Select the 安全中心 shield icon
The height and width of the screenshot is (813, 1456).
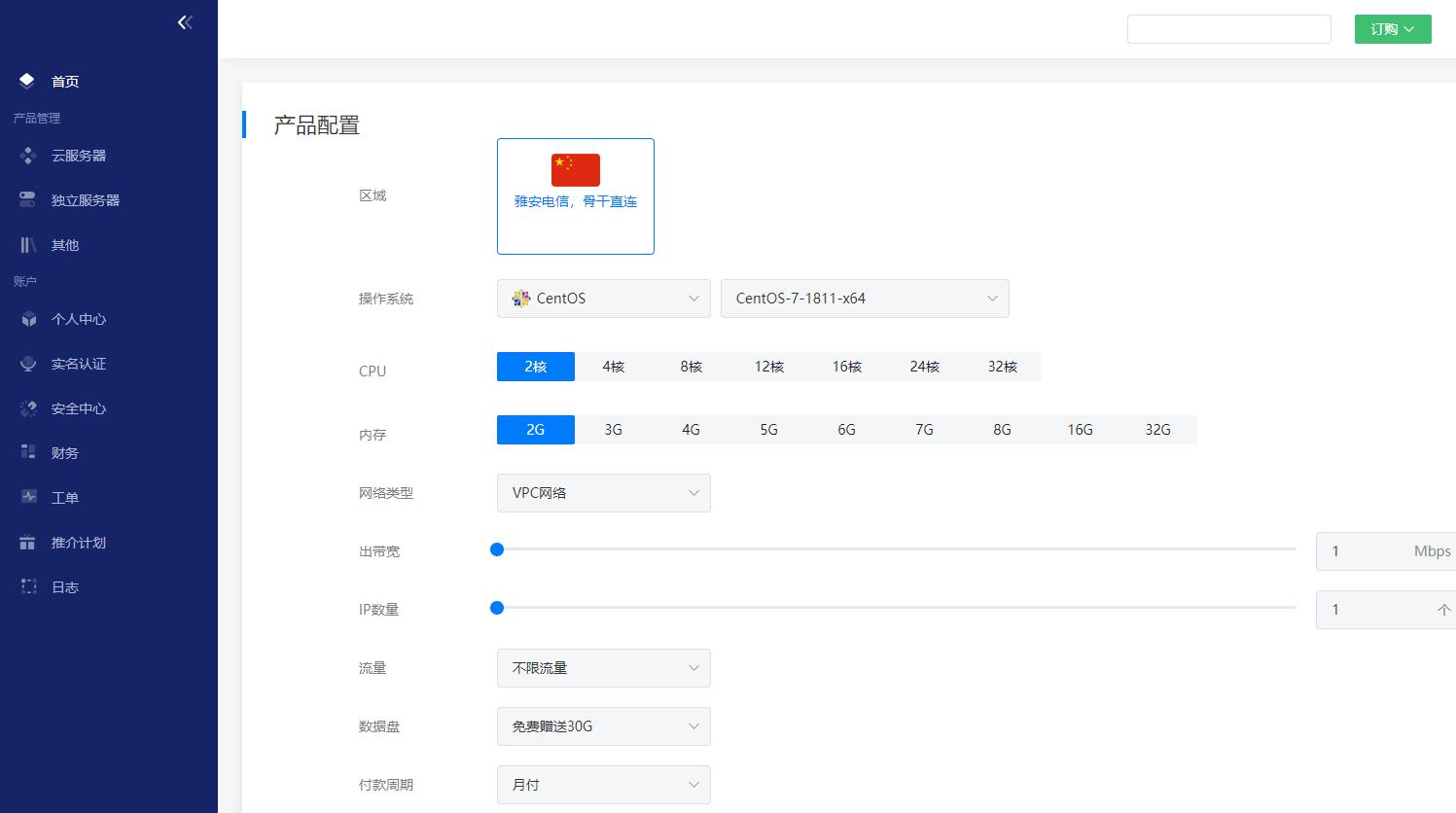tap(27, 407)
